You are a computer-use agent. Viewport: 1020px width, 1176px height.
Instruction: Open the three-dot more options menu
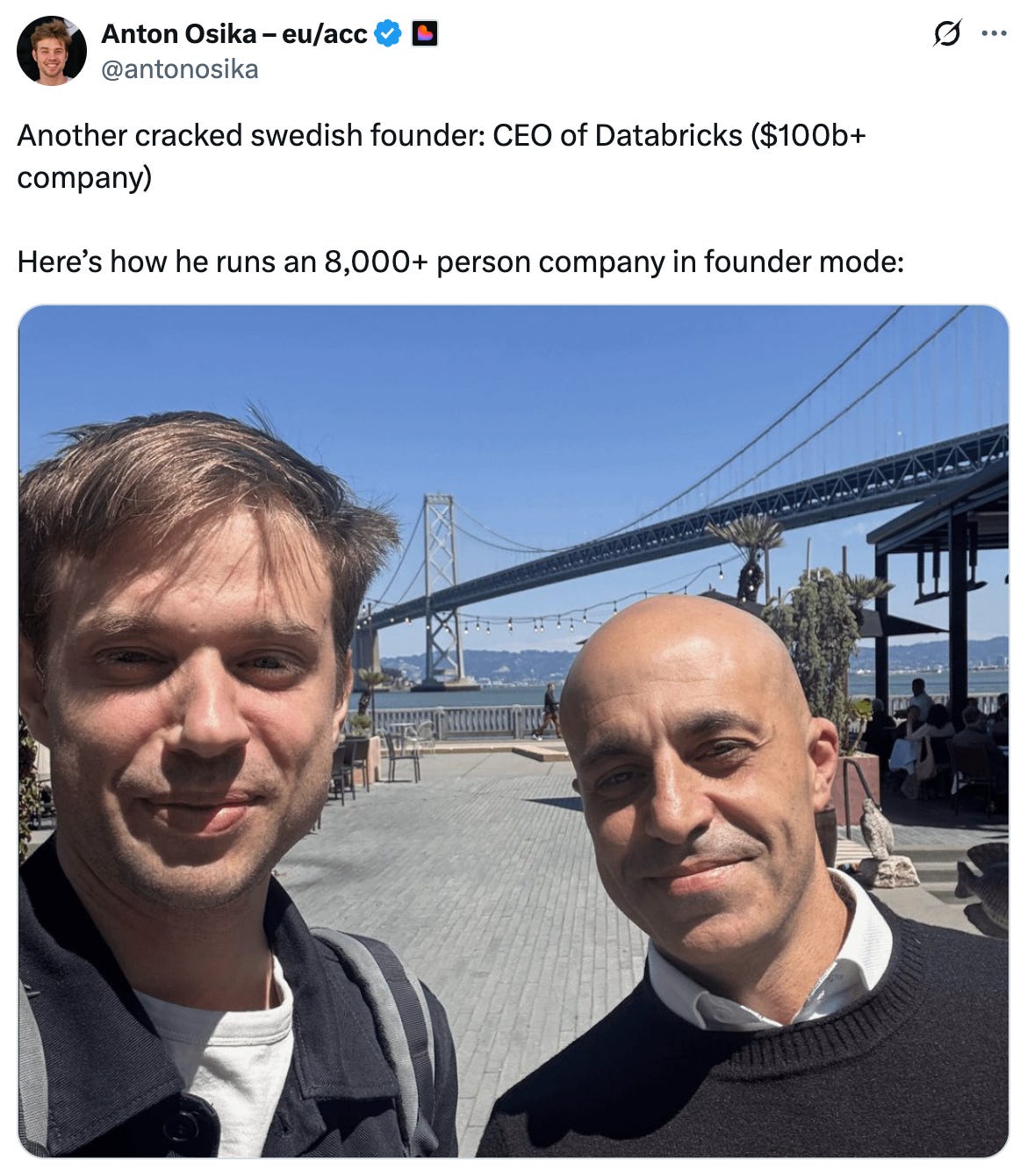tap(994, 34)
